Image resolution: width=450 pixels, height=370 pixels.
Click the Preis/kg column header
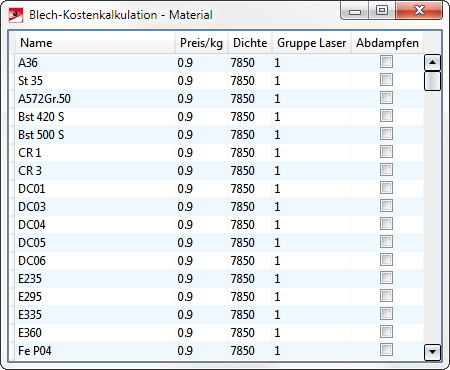[201, 43]
